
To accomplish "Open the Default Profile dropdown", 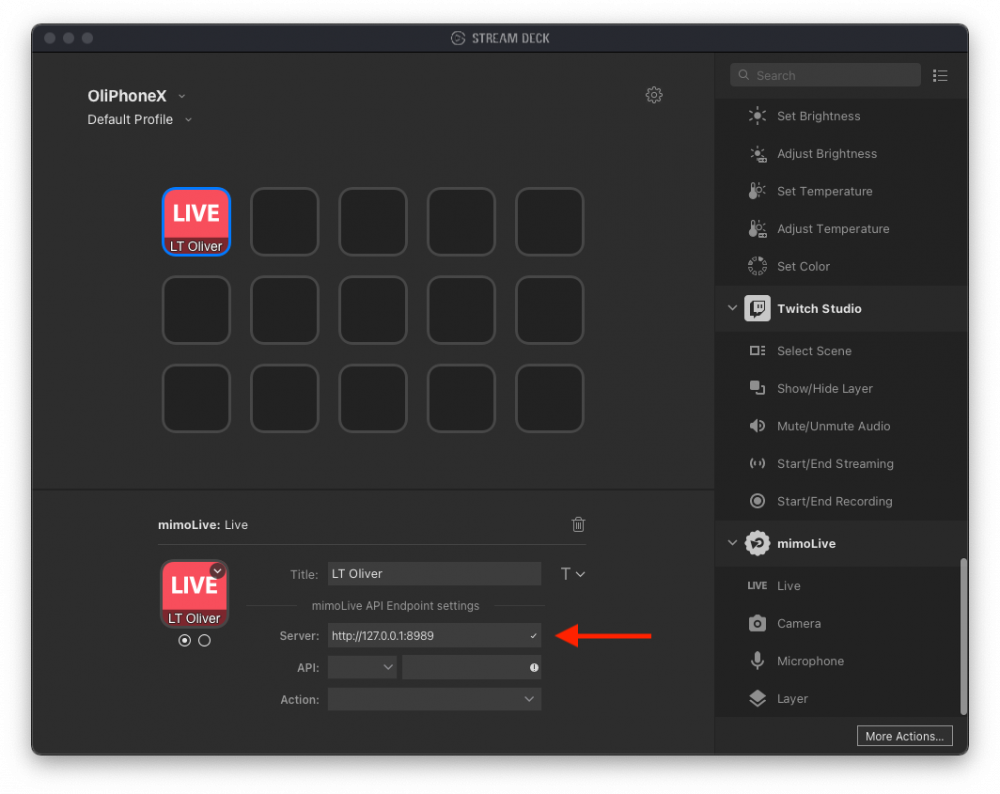I will (188, 120).
